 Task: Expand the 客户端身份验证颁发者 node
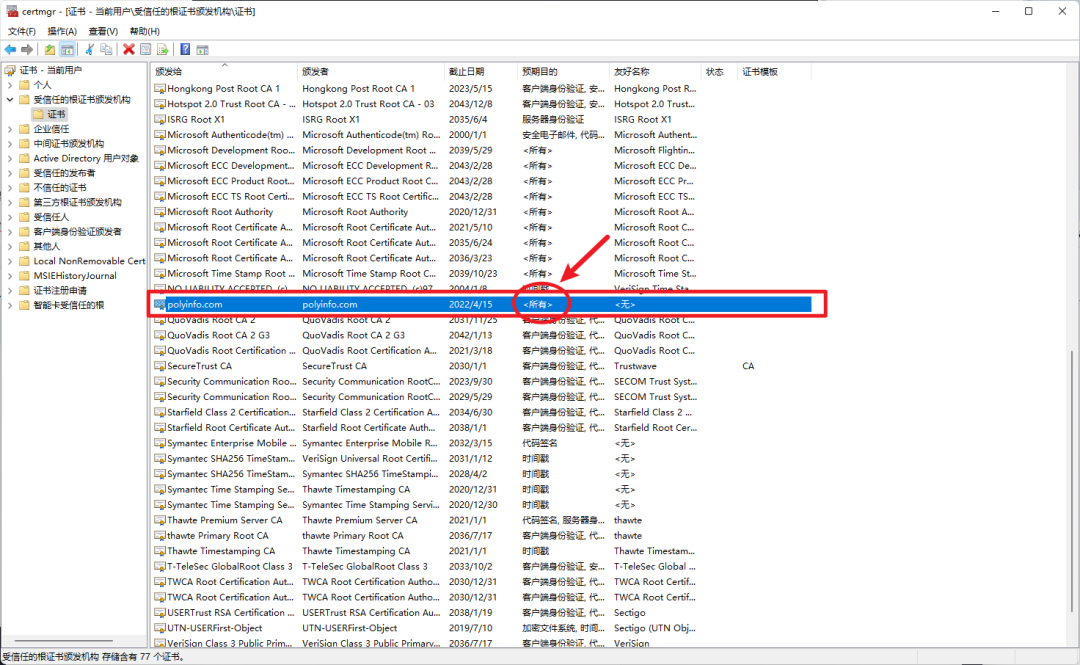click(x=10, y=232)
